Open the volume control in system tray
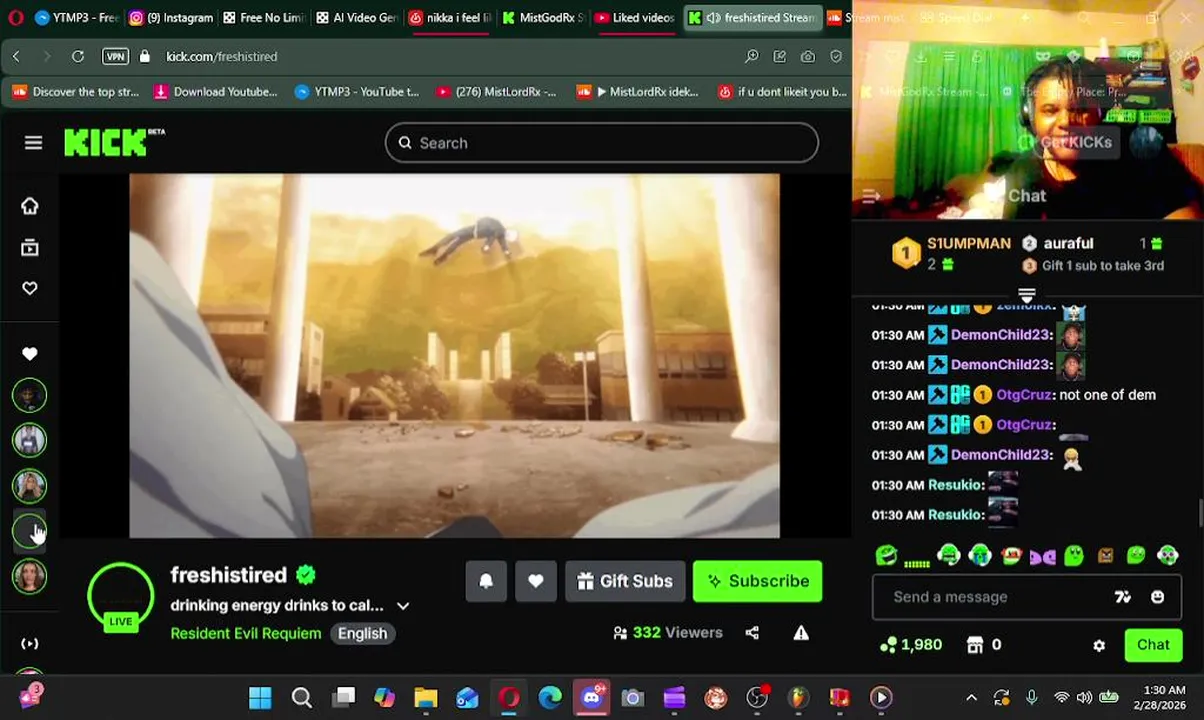Image resolution: width=1204 pixels, height=720 pixels. pyautogui.click(x=1085, y=698)
